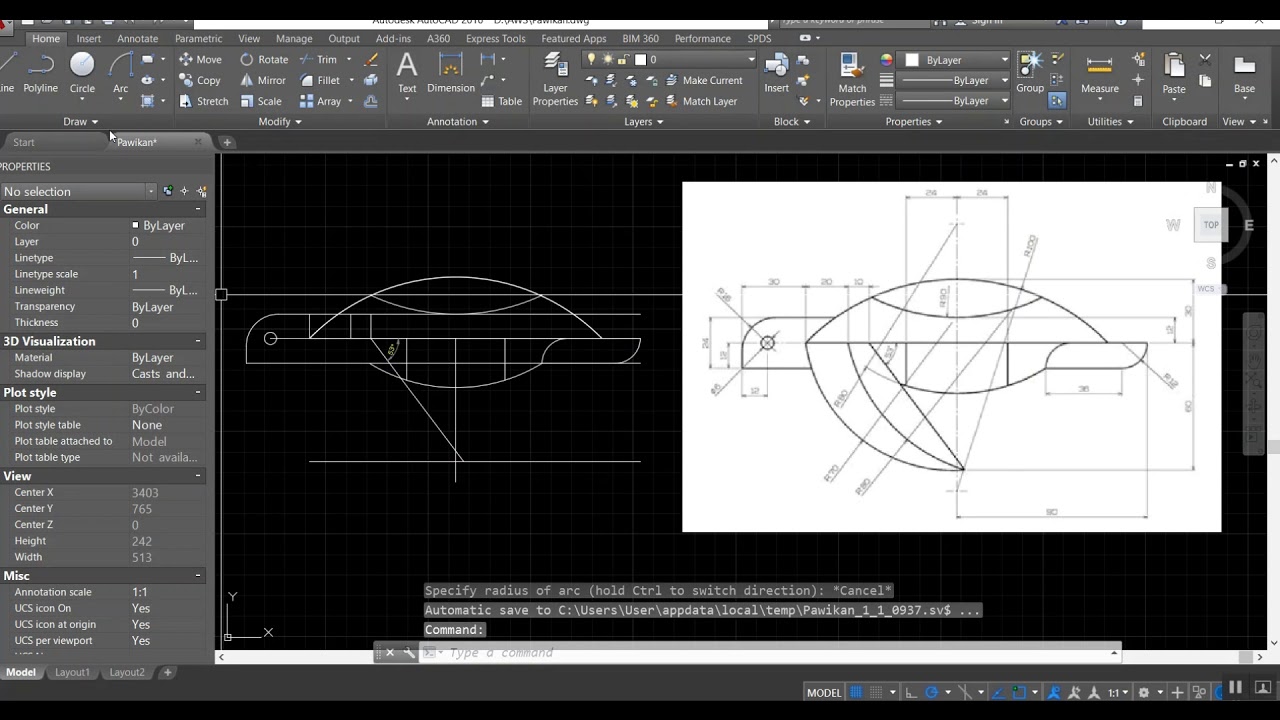This screenshot has height=720, width=1280.
Task: Click Make Current layer button
Action: pyautogui.click(x=703, y=80)
